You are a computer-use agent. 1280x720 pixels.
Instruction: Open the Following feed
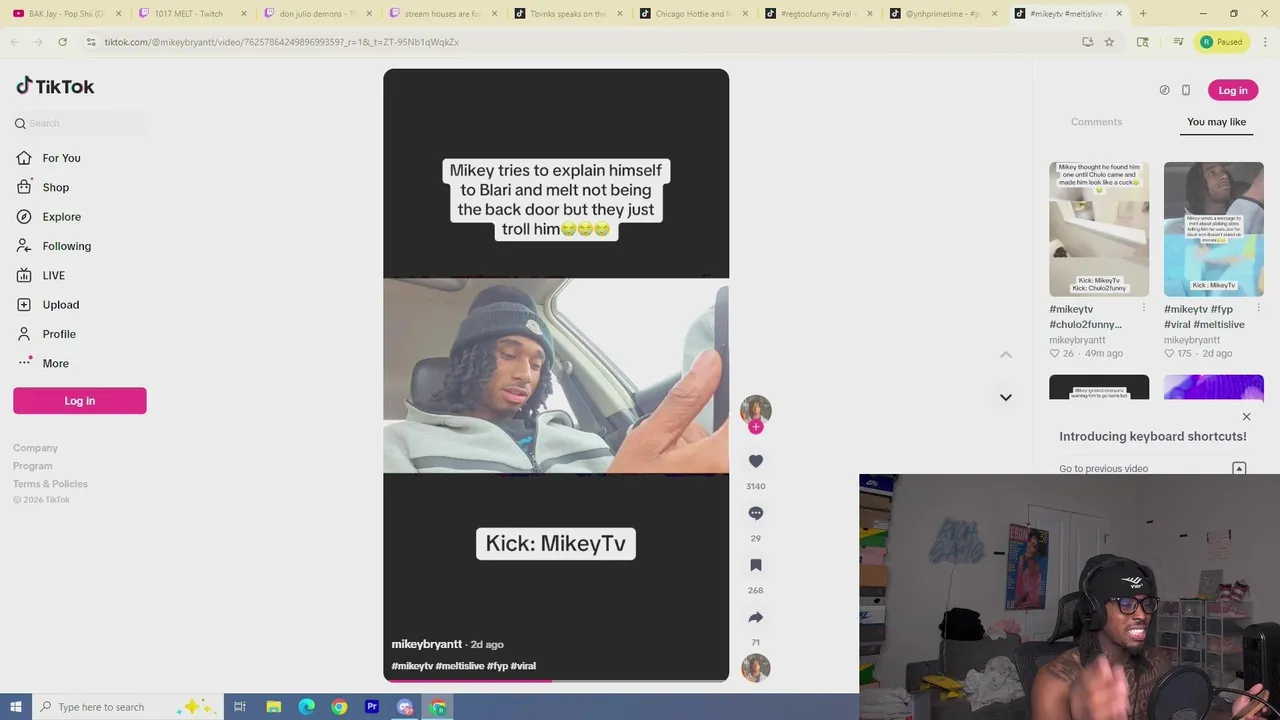(x=67, y=246)
